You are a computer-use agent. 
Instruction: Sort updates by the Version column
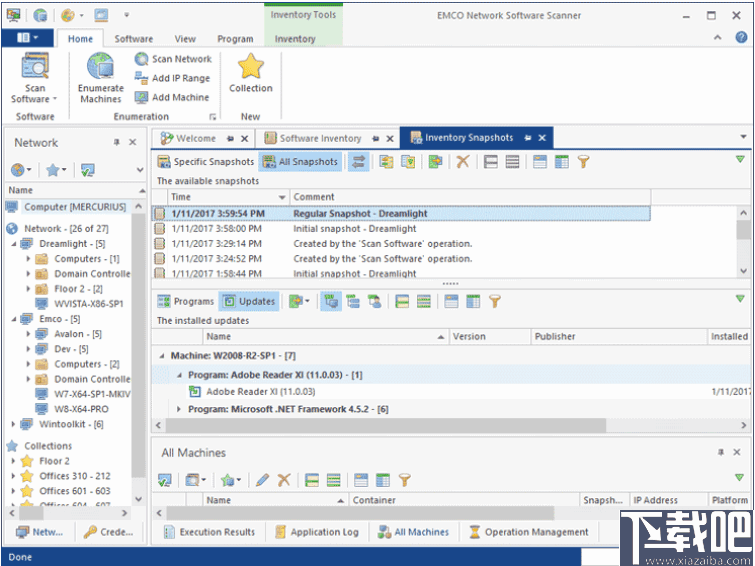click(x=490, y=337)
